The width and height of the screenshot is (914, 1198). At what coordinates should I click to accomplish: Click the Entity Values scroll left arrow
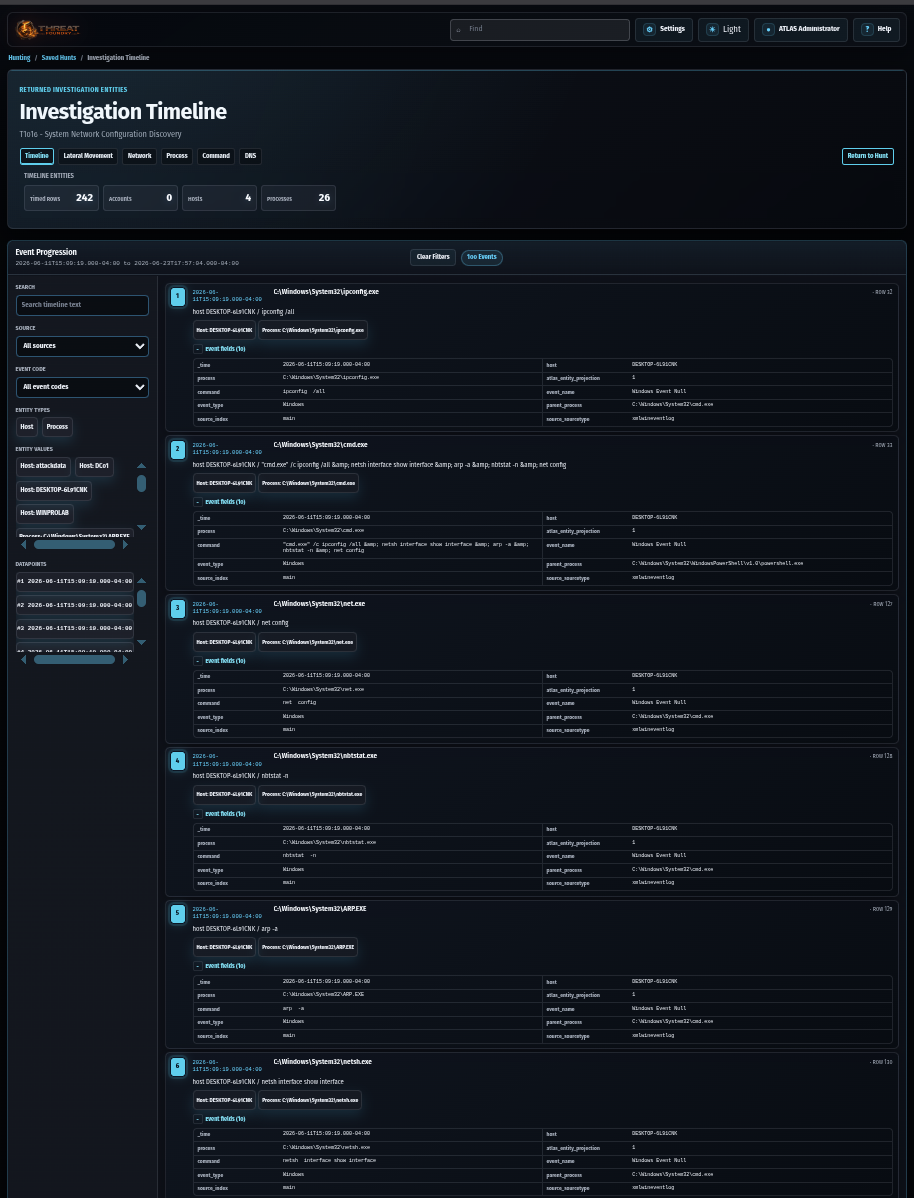click(x=23, y=545)
